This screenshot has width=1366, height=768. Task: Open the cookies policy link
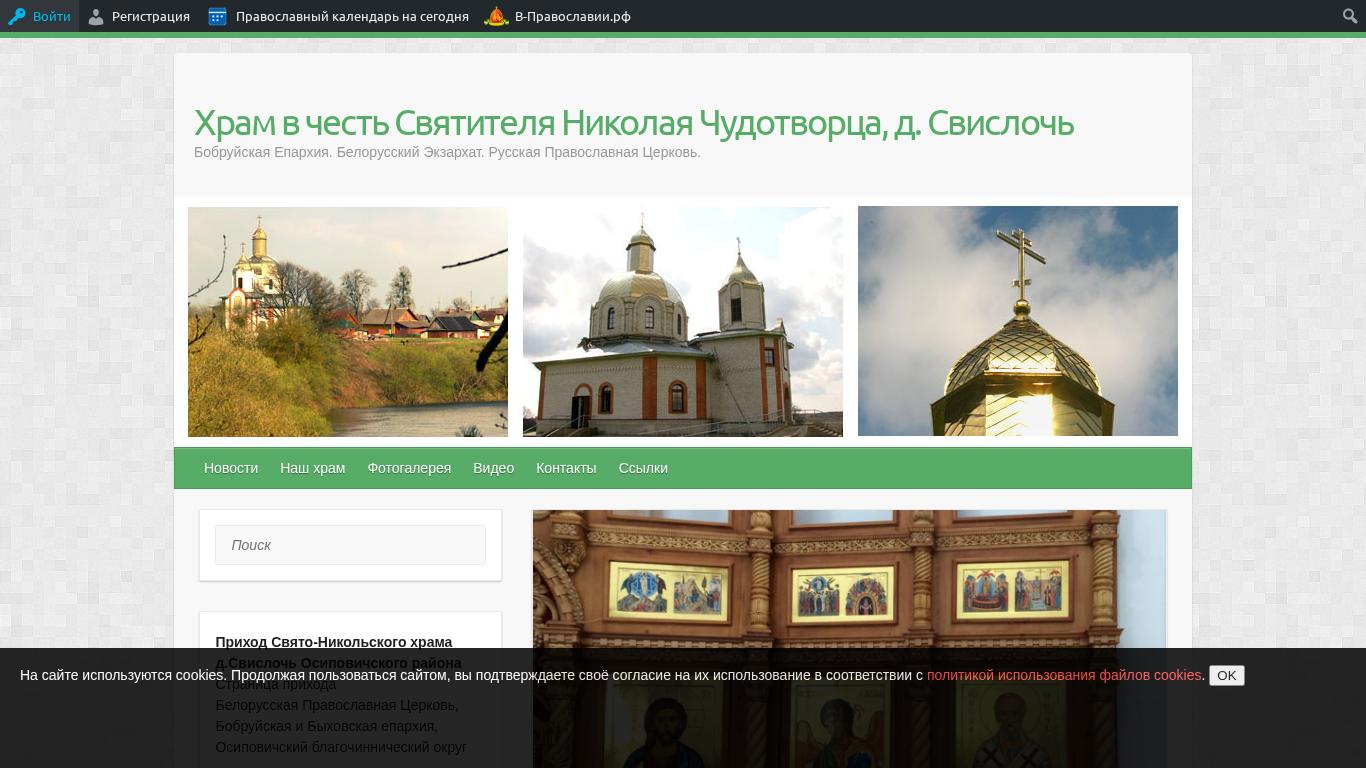1063,675
